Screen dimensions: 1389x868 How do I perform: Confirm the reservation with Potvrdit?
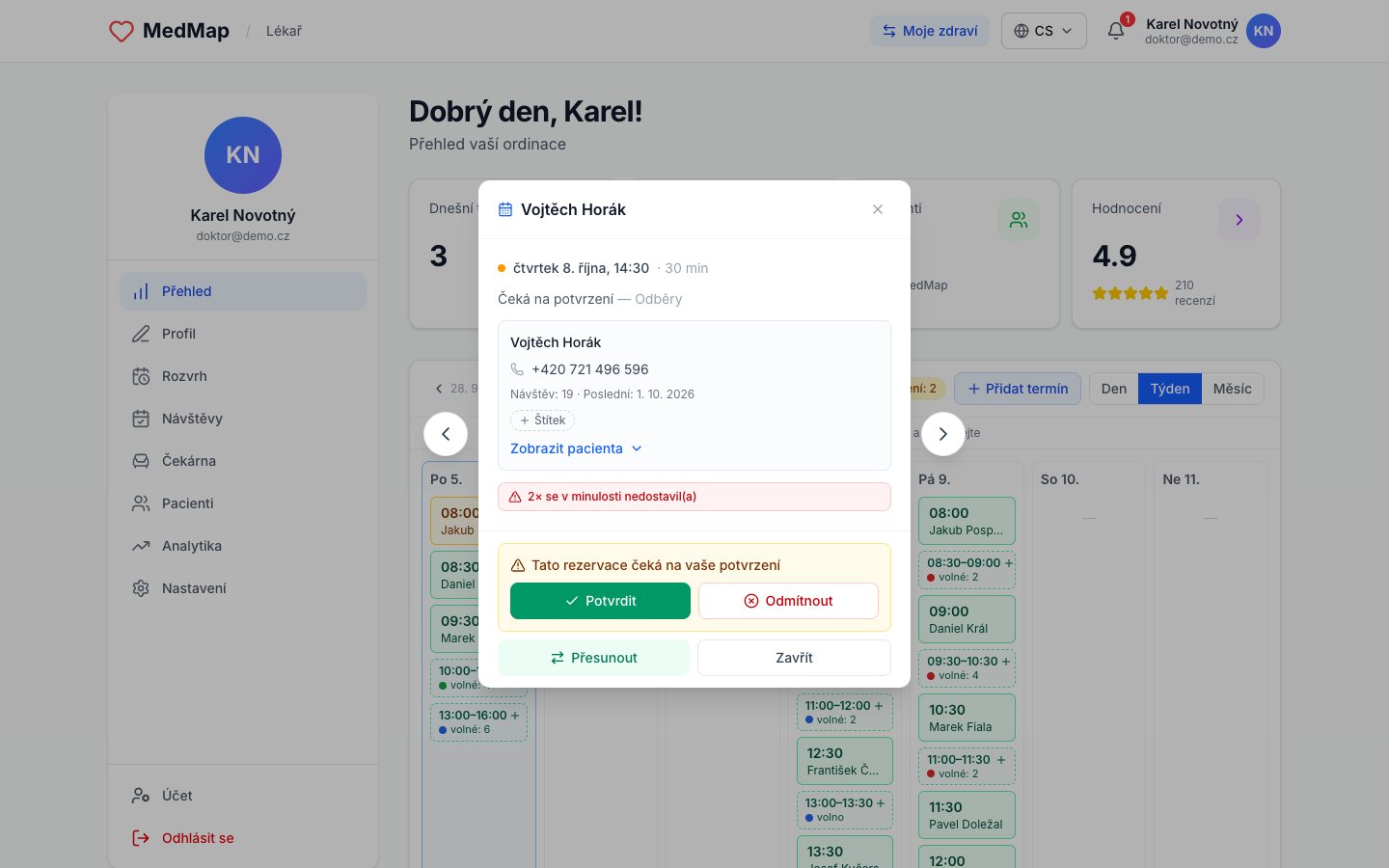click(x=600, y=601)
